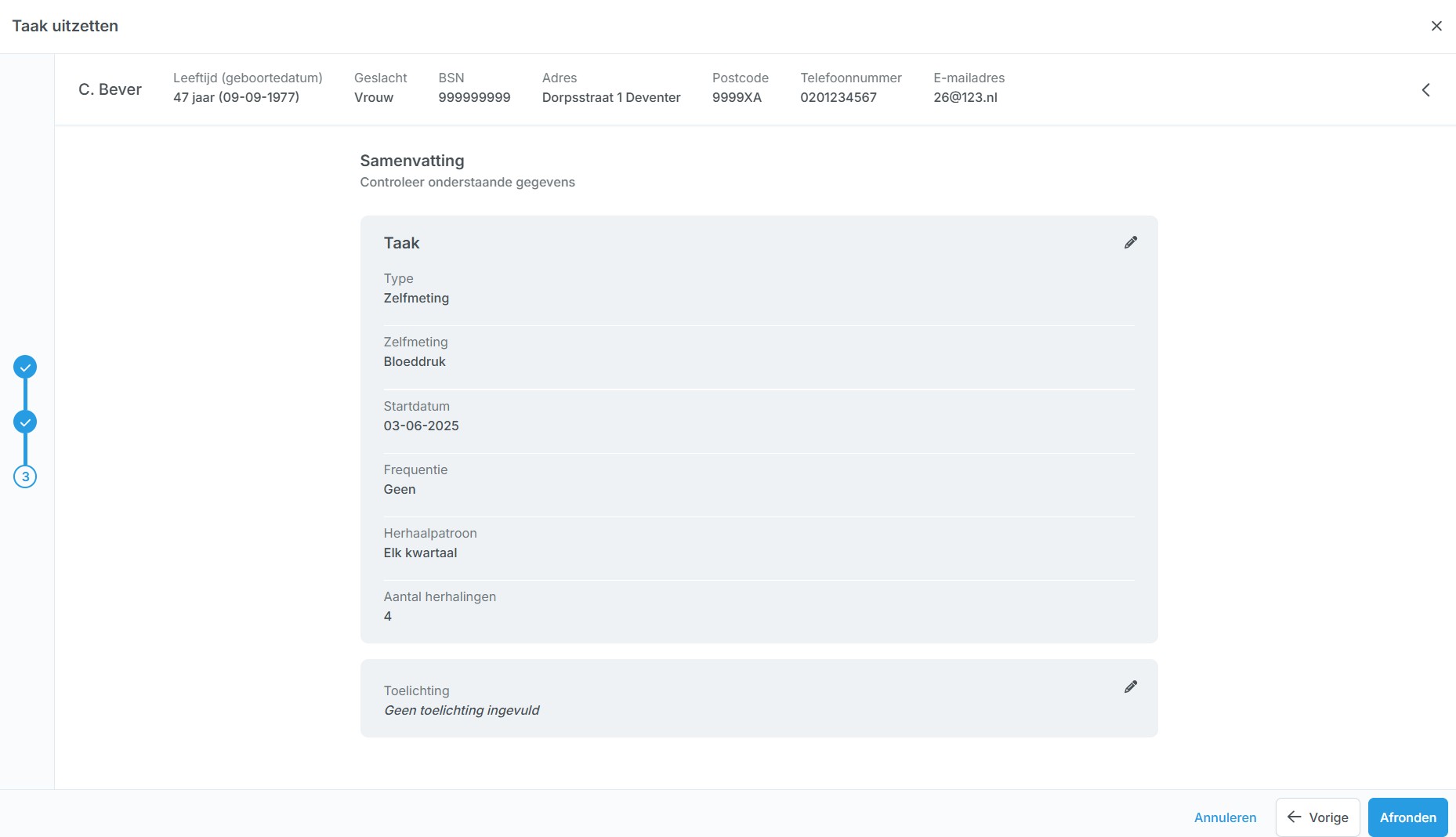The width and height of the screenshot is (1456, 837).
Task: Collapse the patient details header chevron
Action: pos(1425,90)
